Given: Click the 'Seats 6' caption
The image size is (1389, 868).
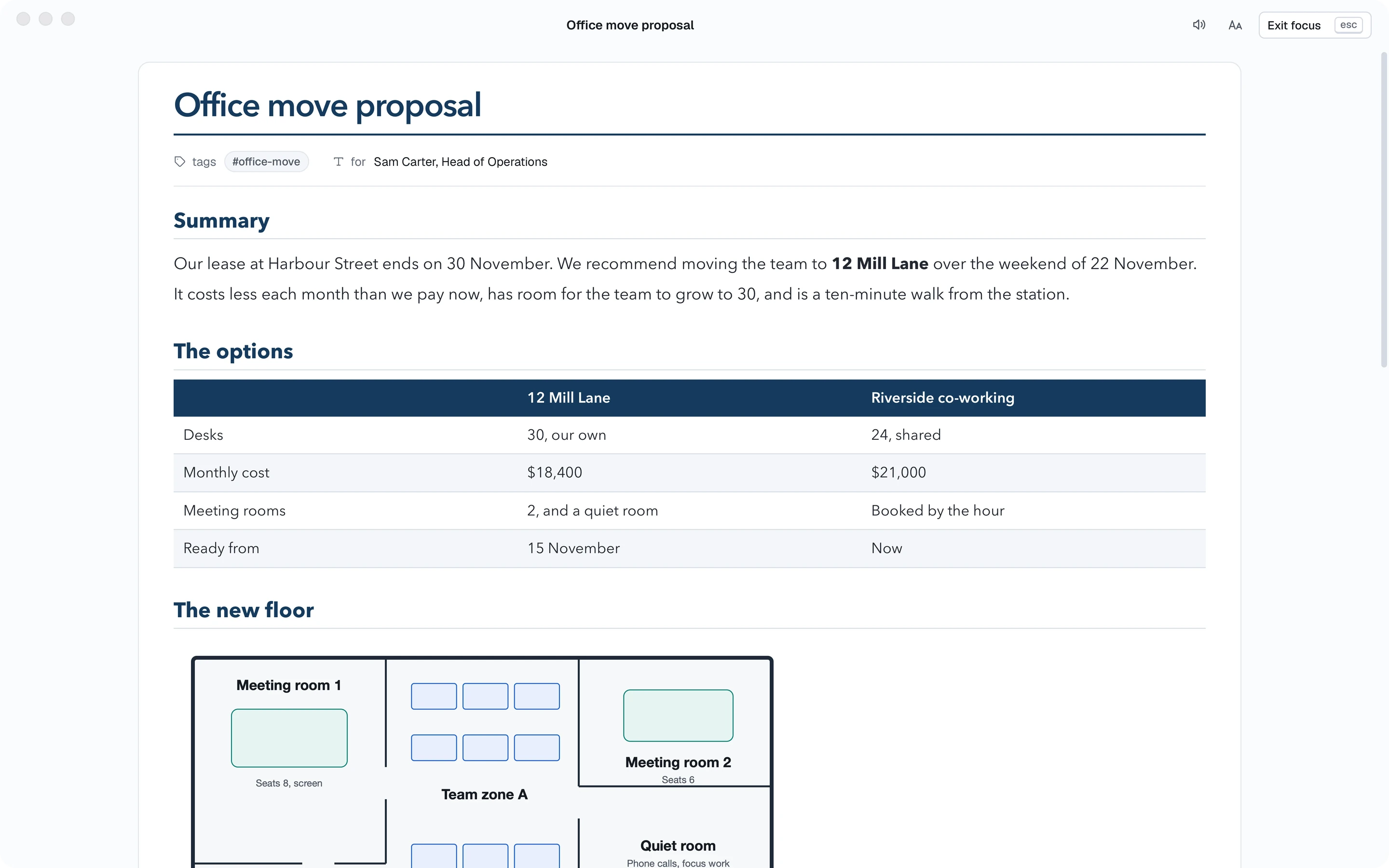Looking at the screenshot, I should (678, 780).
